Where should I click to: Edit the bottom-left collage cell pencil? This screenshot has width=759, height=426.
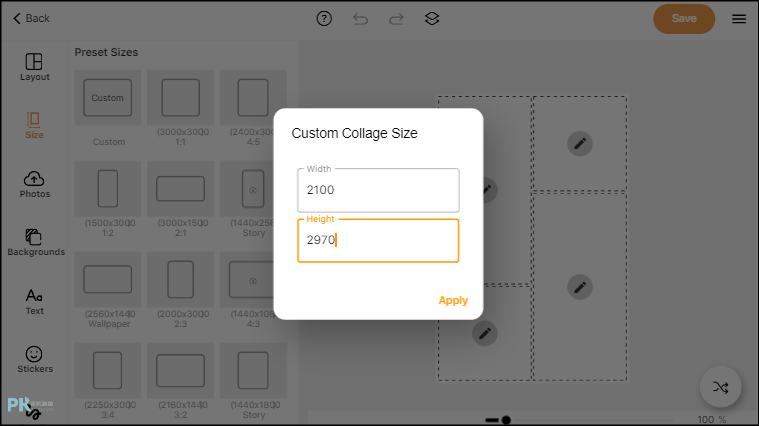[485, 333]
